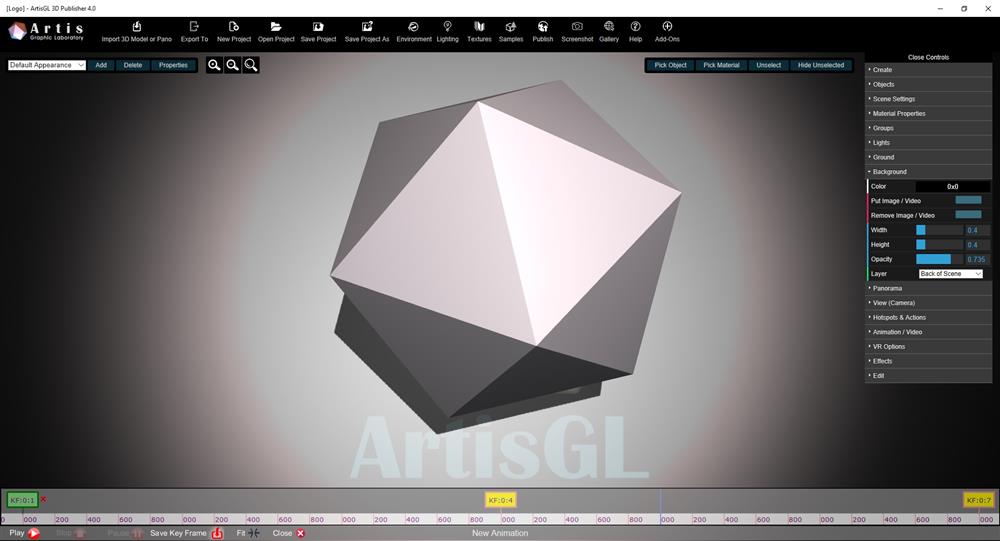The image size is (1000, 541).
Task: Expand the Animation / Video section
Action: click(928, 332)
